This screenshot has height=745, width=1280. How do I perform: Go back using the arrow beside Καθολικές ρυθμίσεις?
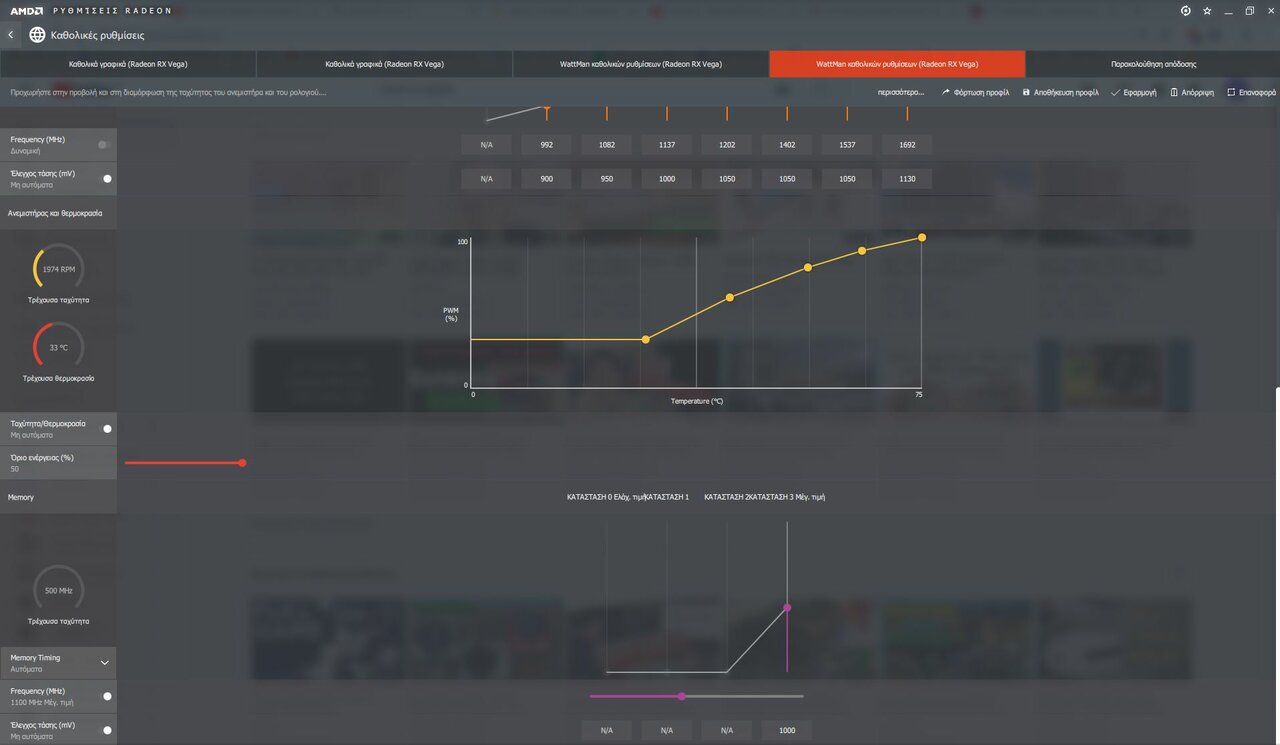point(11,35)
